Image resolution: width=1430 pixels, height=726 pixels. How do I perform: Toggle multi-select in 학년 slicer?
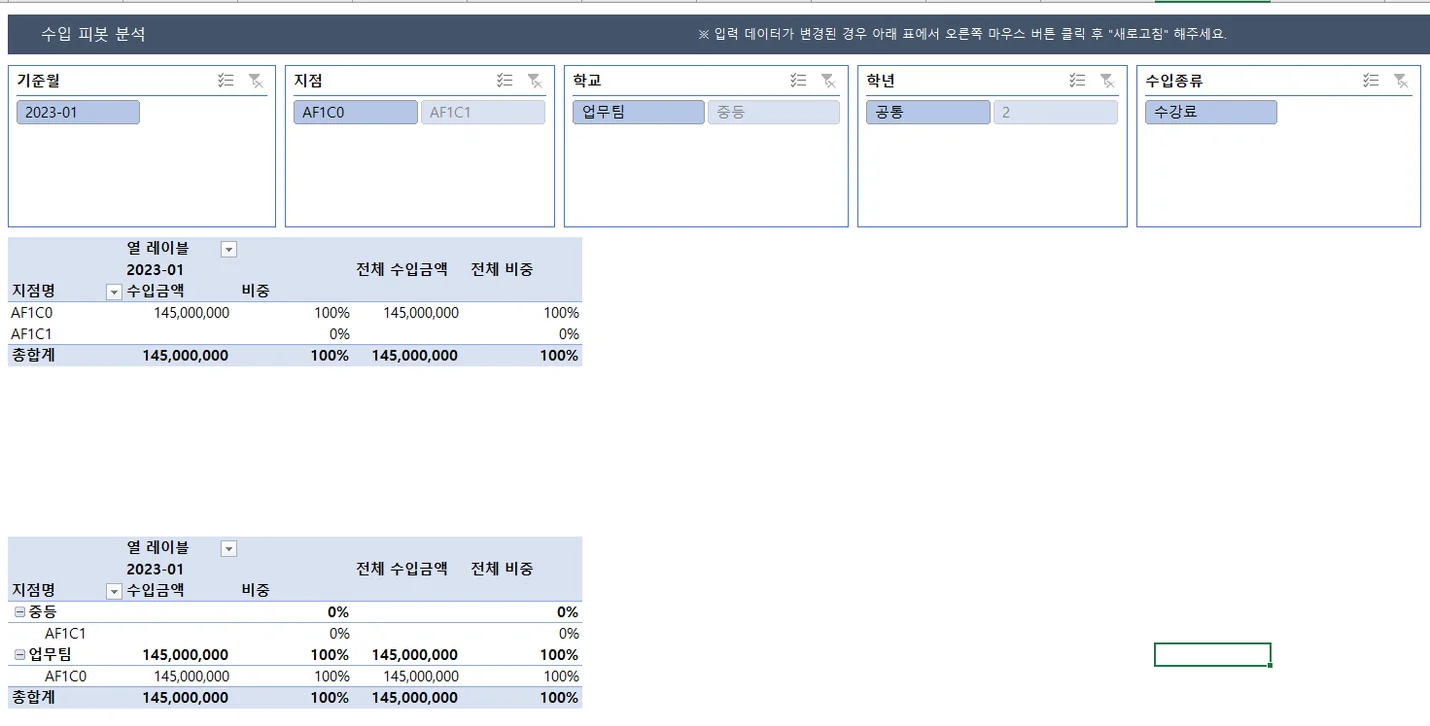1077,81
